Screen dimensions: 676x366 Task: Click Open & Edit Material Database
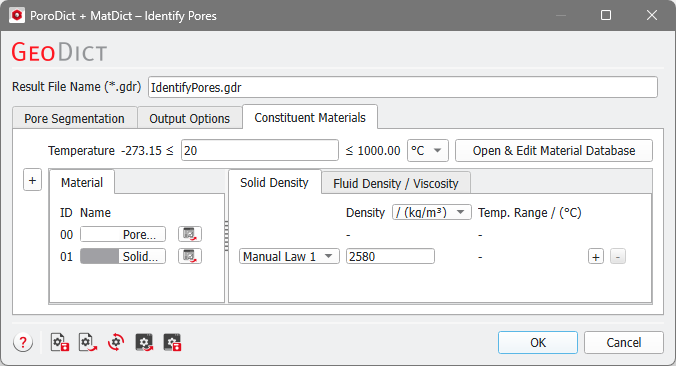tap(554, 150)
